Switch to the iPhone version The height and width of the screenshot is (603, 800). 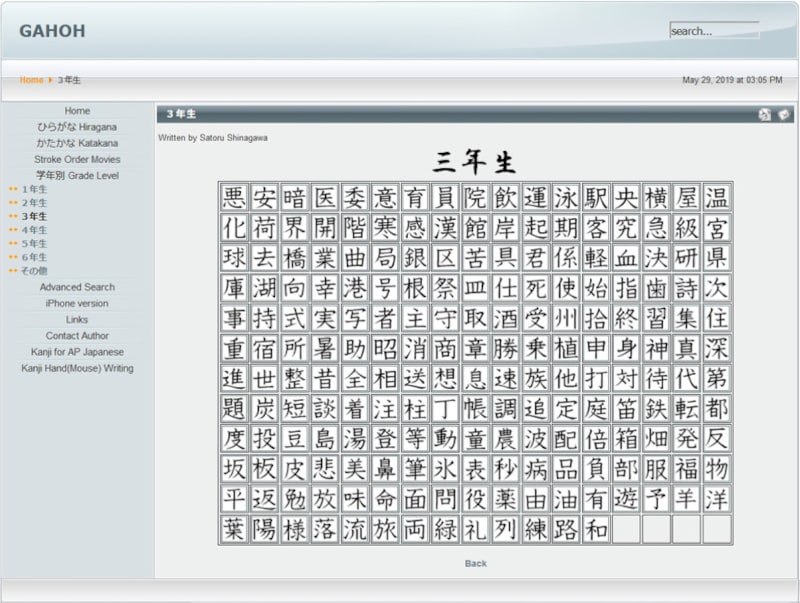(x=77, y=303)
